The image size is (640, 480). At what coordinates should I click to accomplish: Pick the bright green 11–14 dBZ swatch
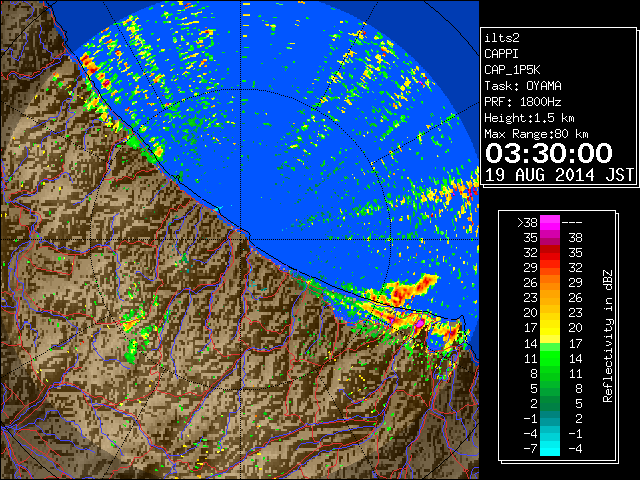coord(550,358)
